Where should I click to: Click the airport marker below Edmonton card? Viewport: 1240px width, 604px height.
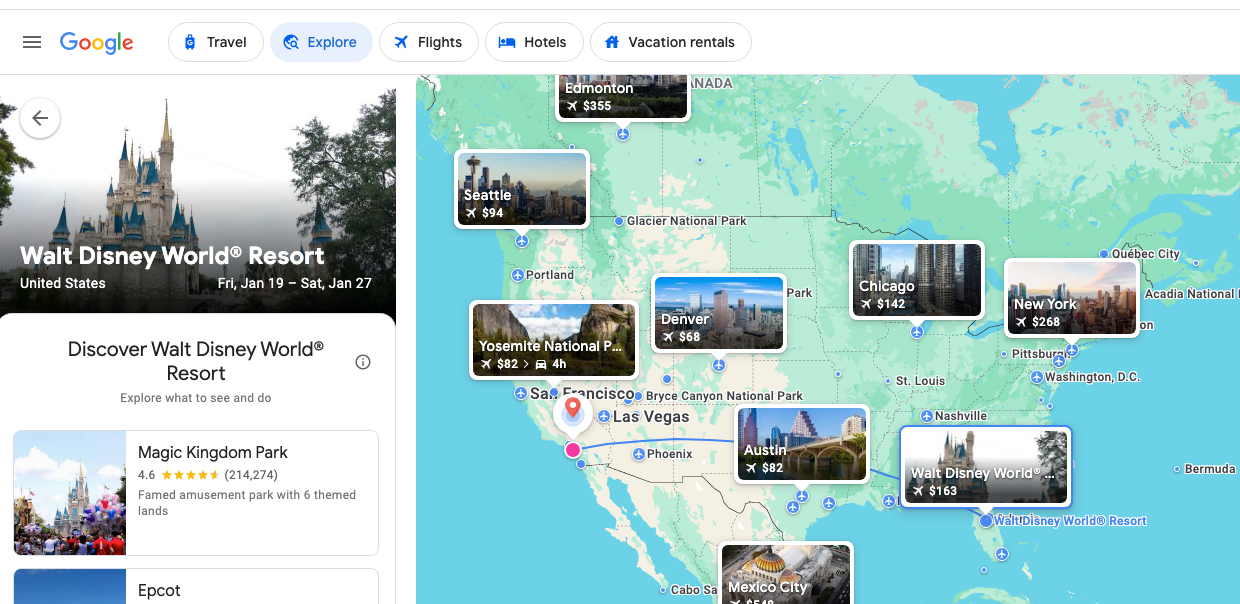pos(623,134)
